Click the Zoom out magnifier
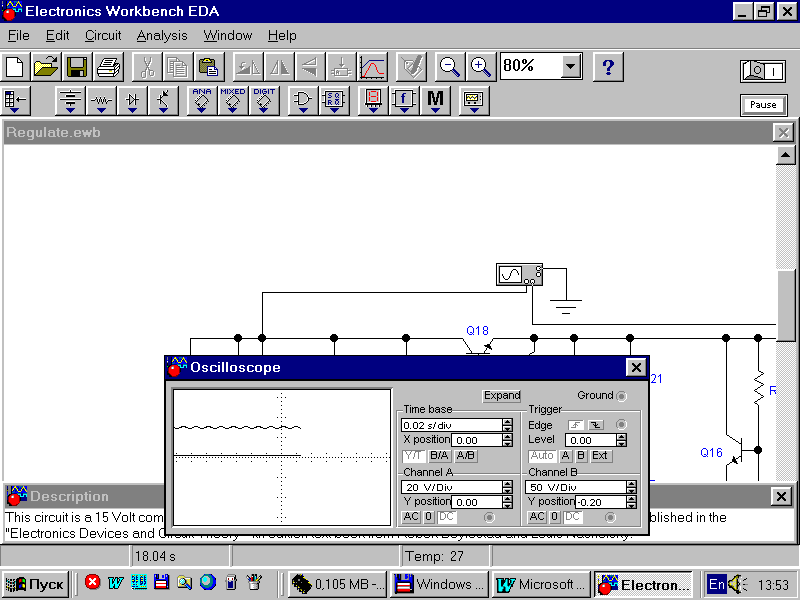Screen dimensions: 800x600 [x=450, y=67]
